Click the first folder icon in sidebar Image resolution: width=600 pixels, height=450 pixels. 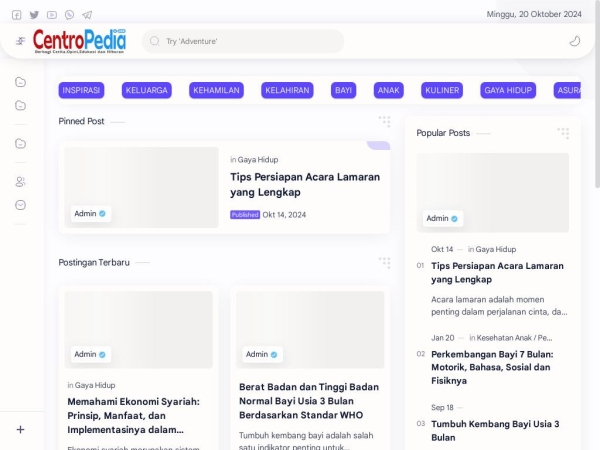[20, 82]
